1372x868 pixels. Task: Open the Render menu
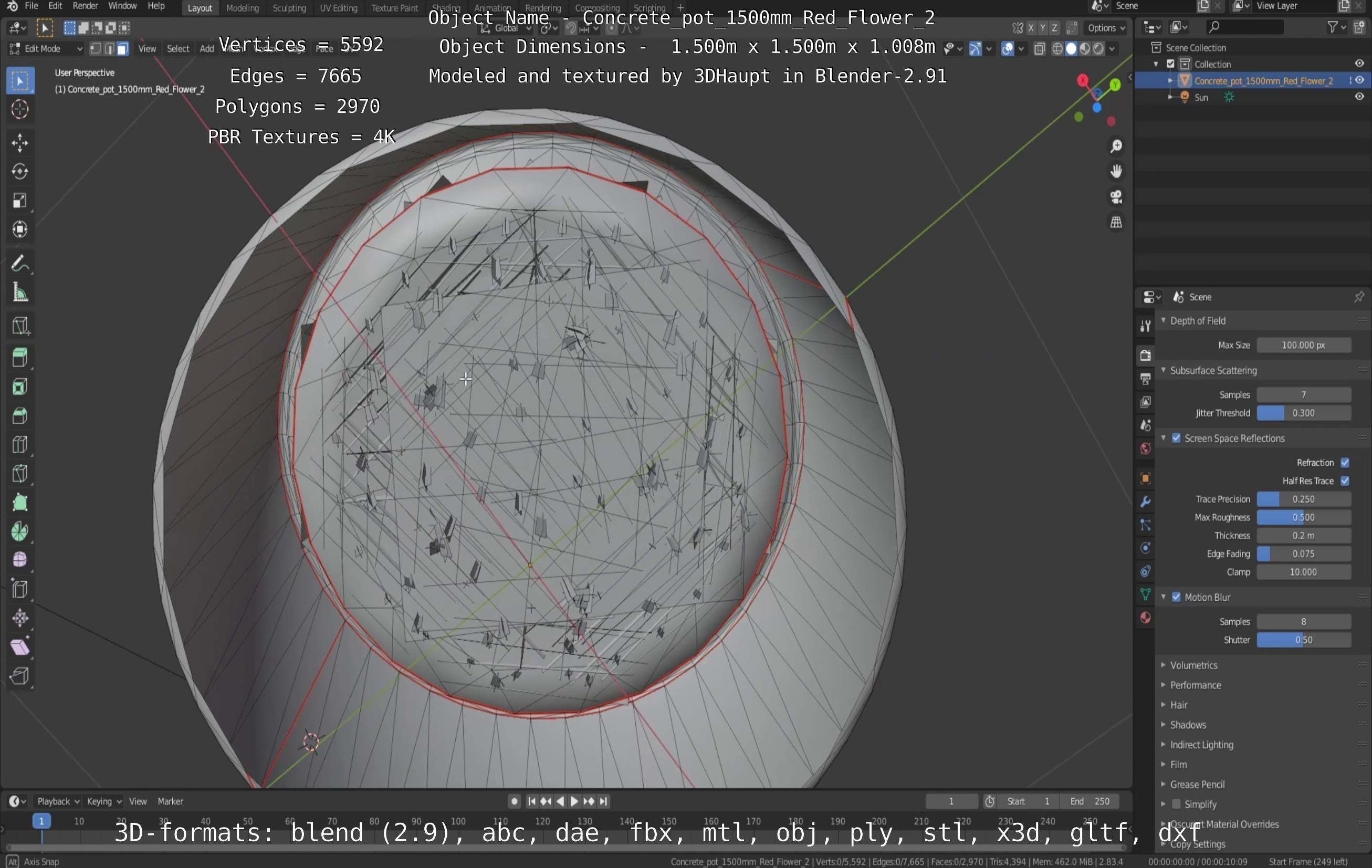coord(85,6)
